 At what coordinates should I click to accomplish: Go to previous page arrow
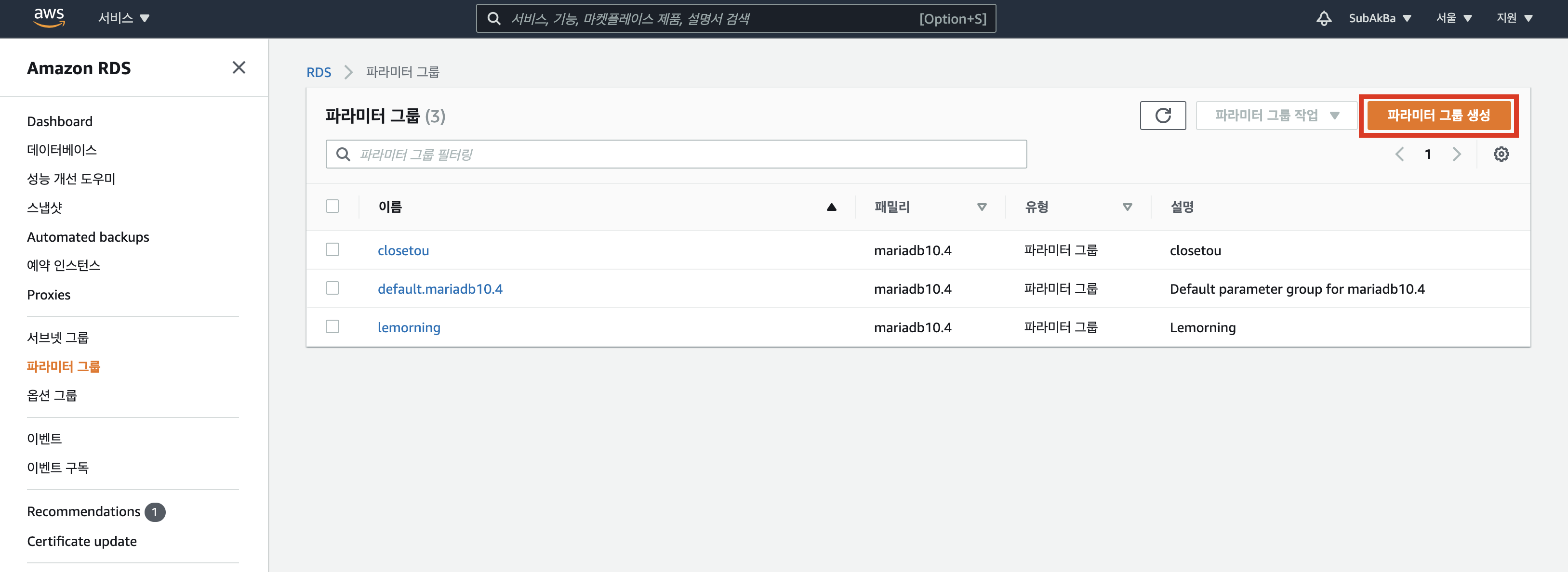point(1399,155)
